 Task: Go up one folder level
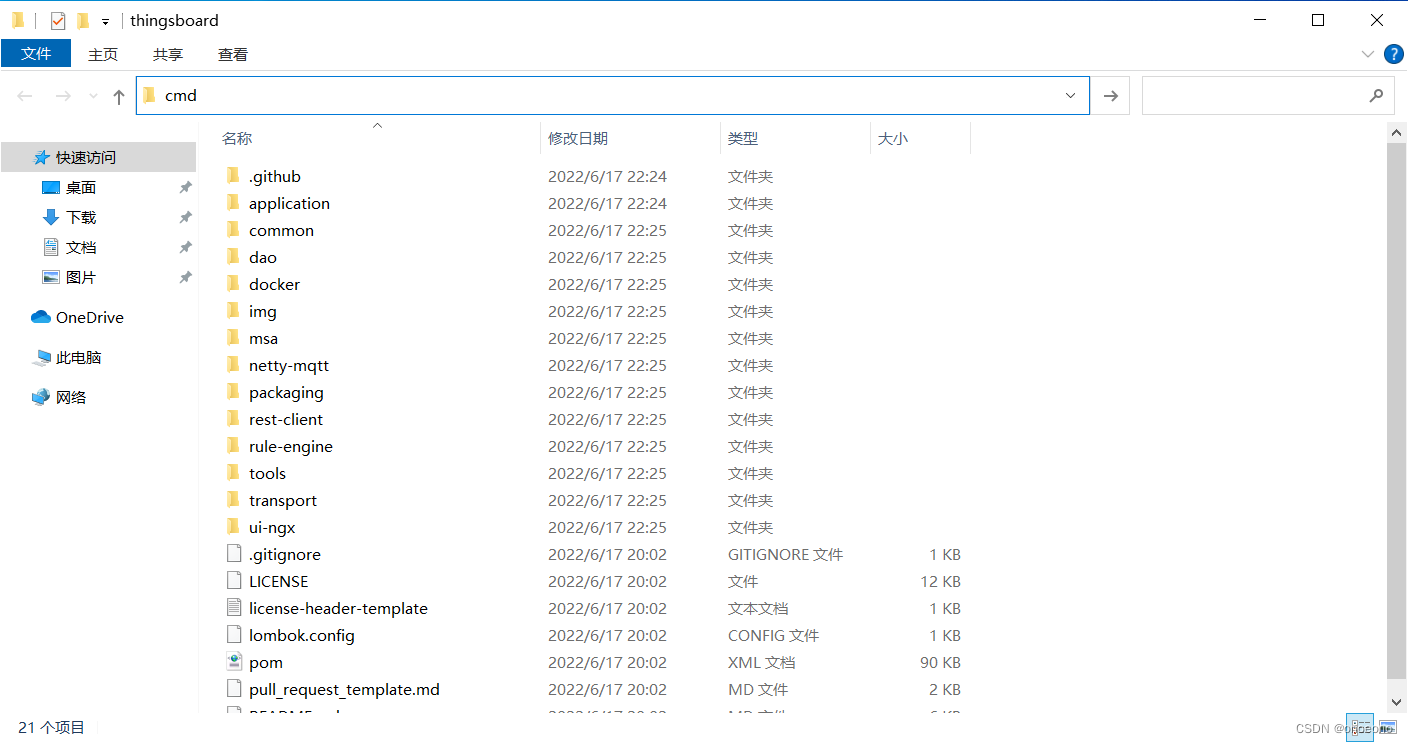point(119,96)
